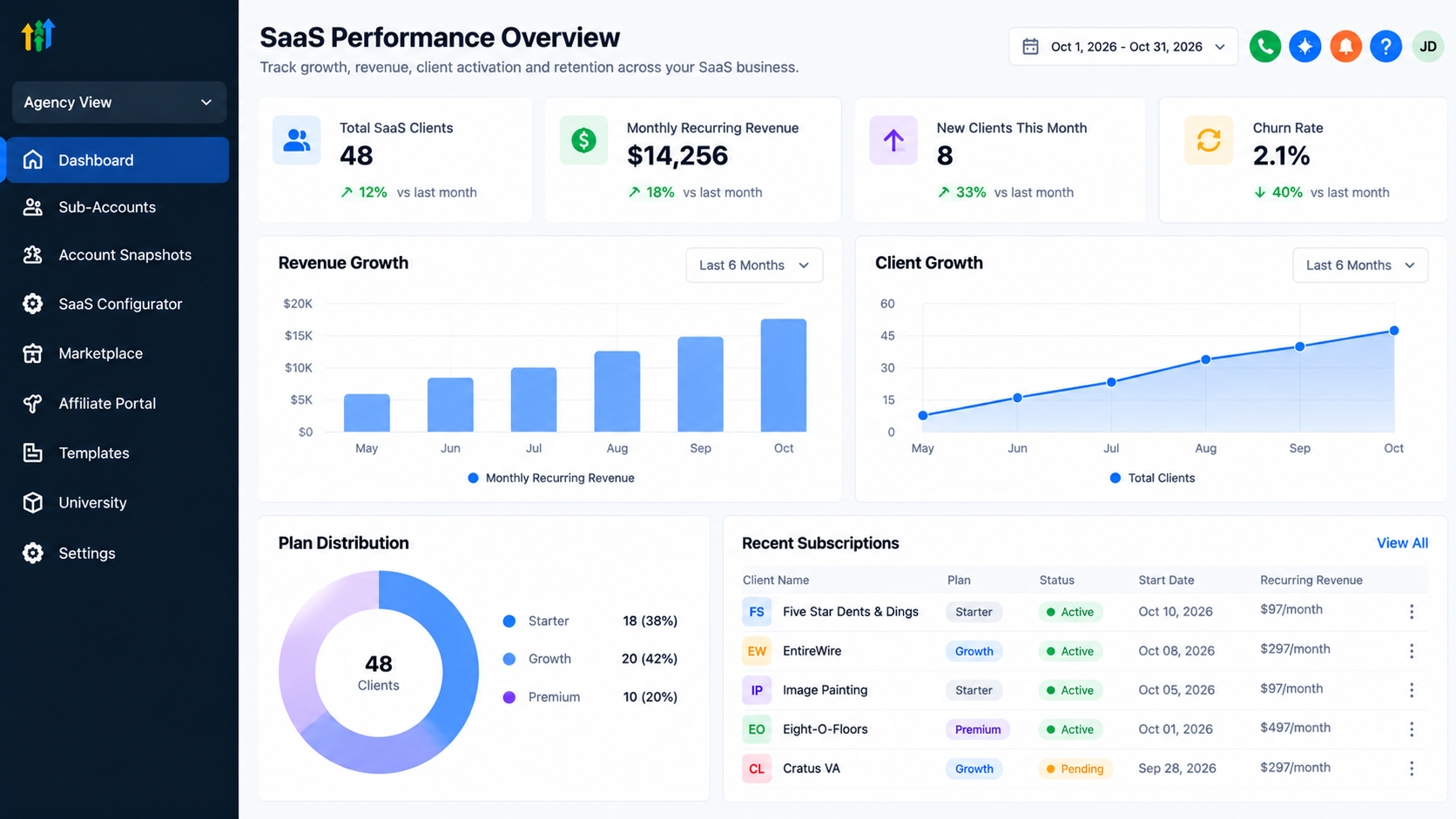Image resolution: width=1456 pixels, height=819 pixels.
Task: Open the Oct 1 - Oct 31 date range picker
Action: pos(1122,46)
